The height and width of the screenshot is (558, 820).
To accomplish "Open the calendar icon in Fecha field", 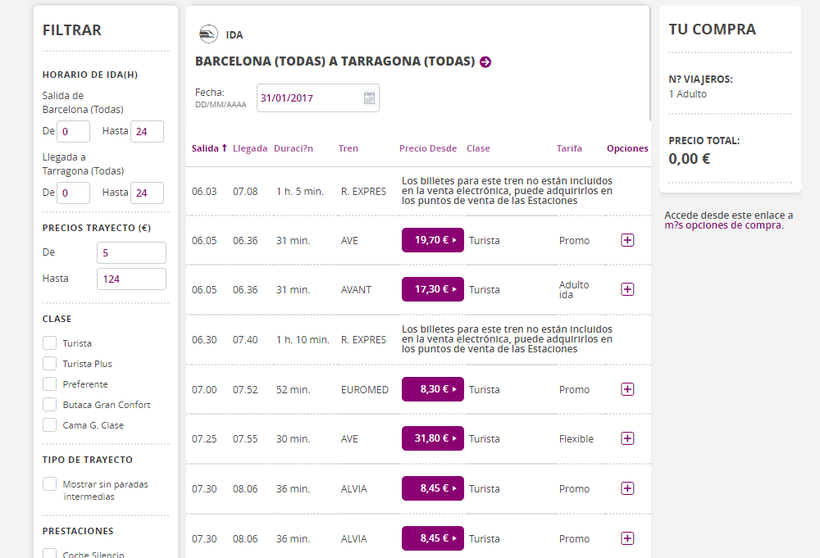I will point(369,98).
